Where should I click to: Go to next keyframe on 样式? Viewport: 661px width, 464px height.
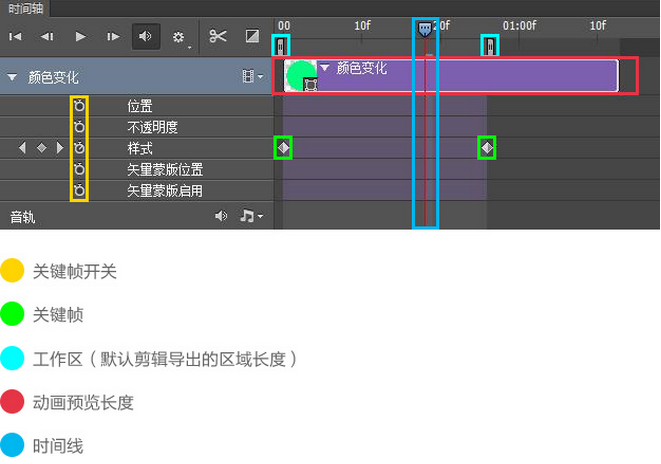click(60, 148)
